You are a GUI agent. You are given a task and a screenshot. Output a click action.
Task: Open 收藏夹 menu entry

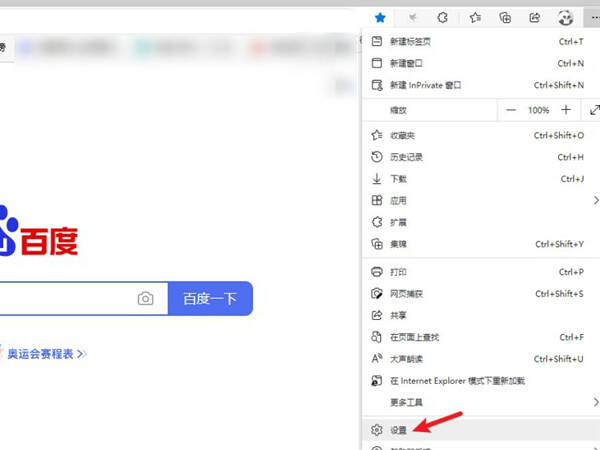481,135
